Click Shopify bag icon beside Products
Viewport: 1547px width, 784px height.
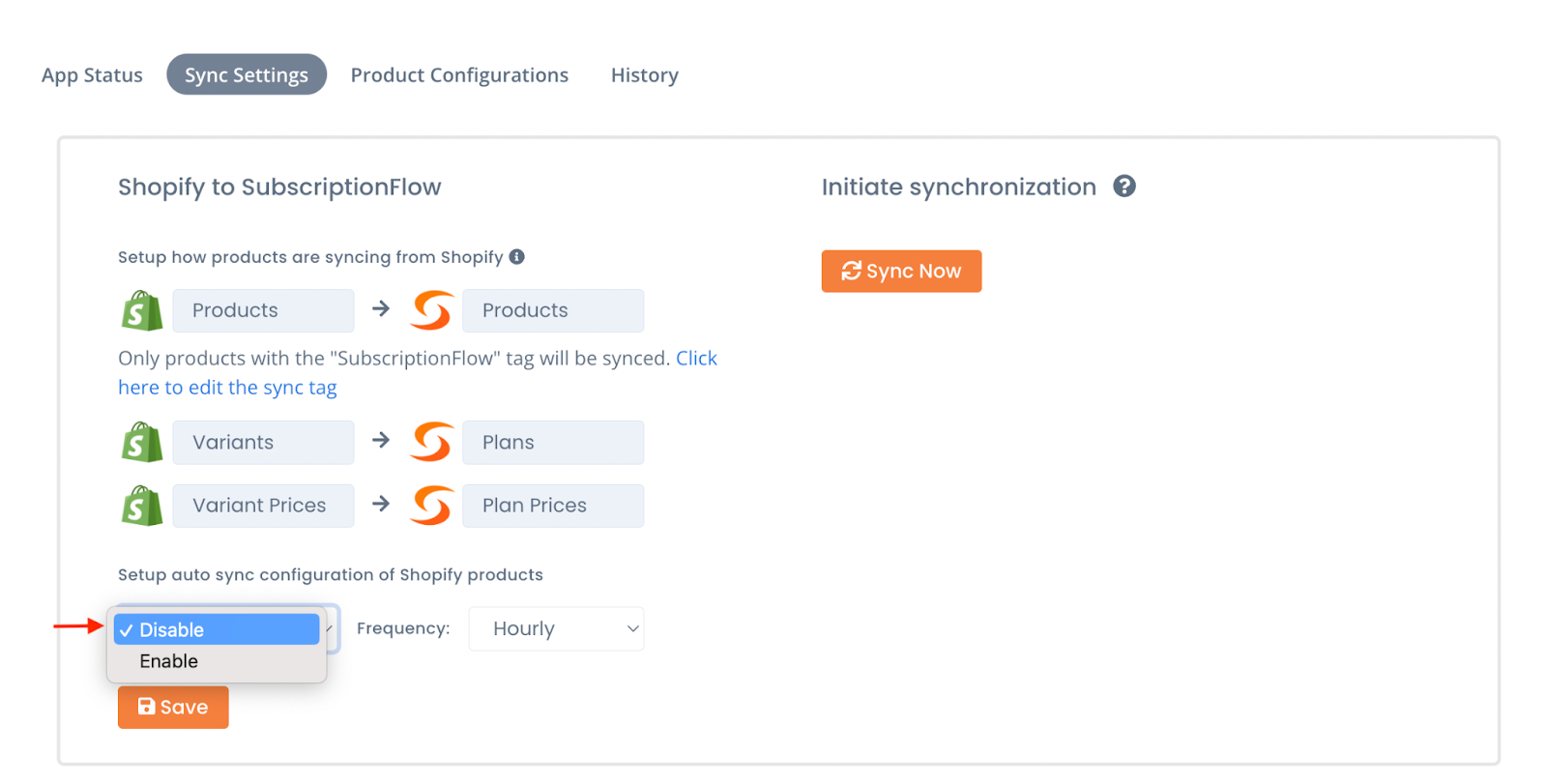pyautogui.click(x=141, y=310)
